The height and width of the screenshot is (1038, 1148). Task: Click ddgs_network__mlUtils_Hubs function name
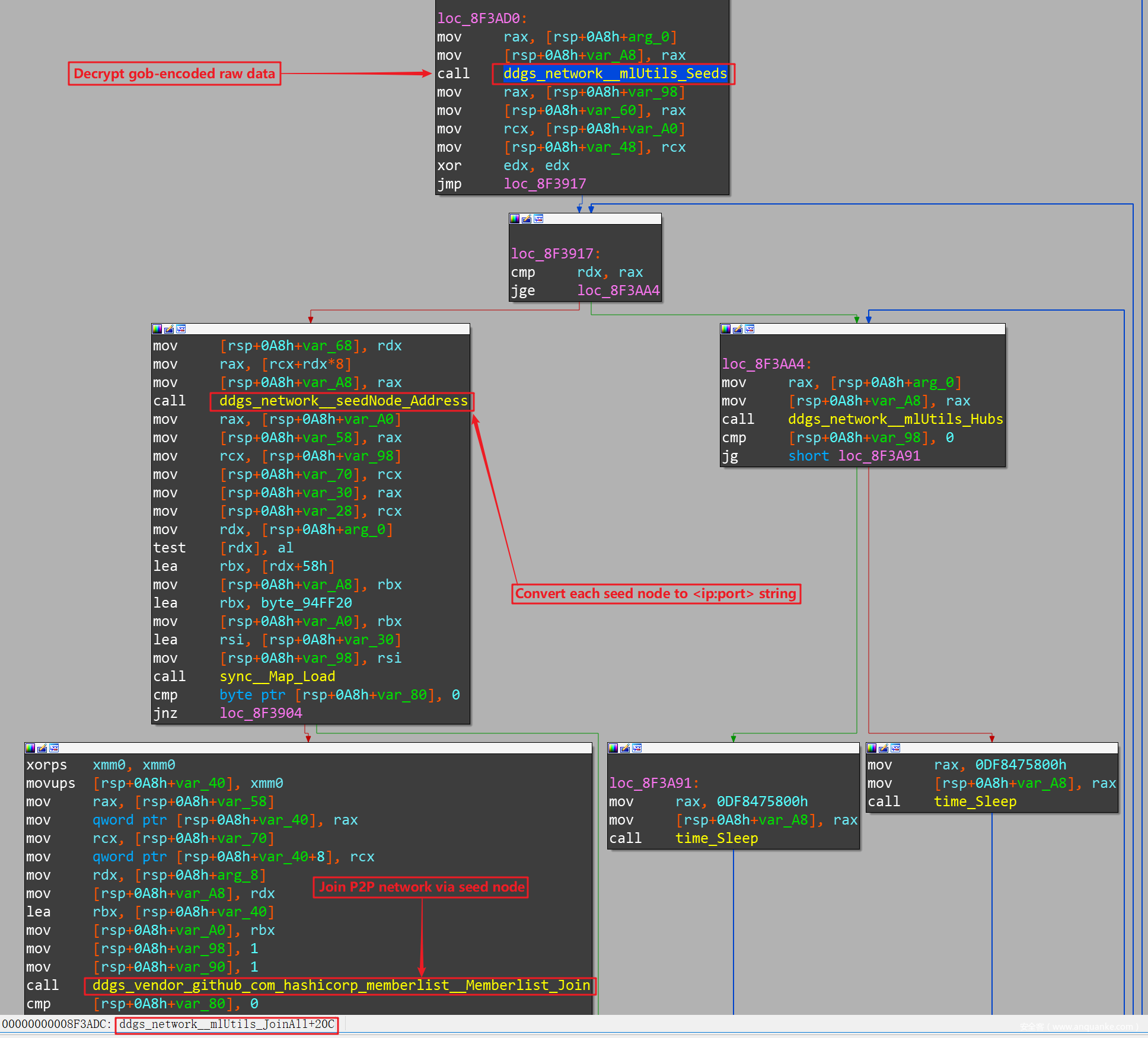tap(895, 420)
